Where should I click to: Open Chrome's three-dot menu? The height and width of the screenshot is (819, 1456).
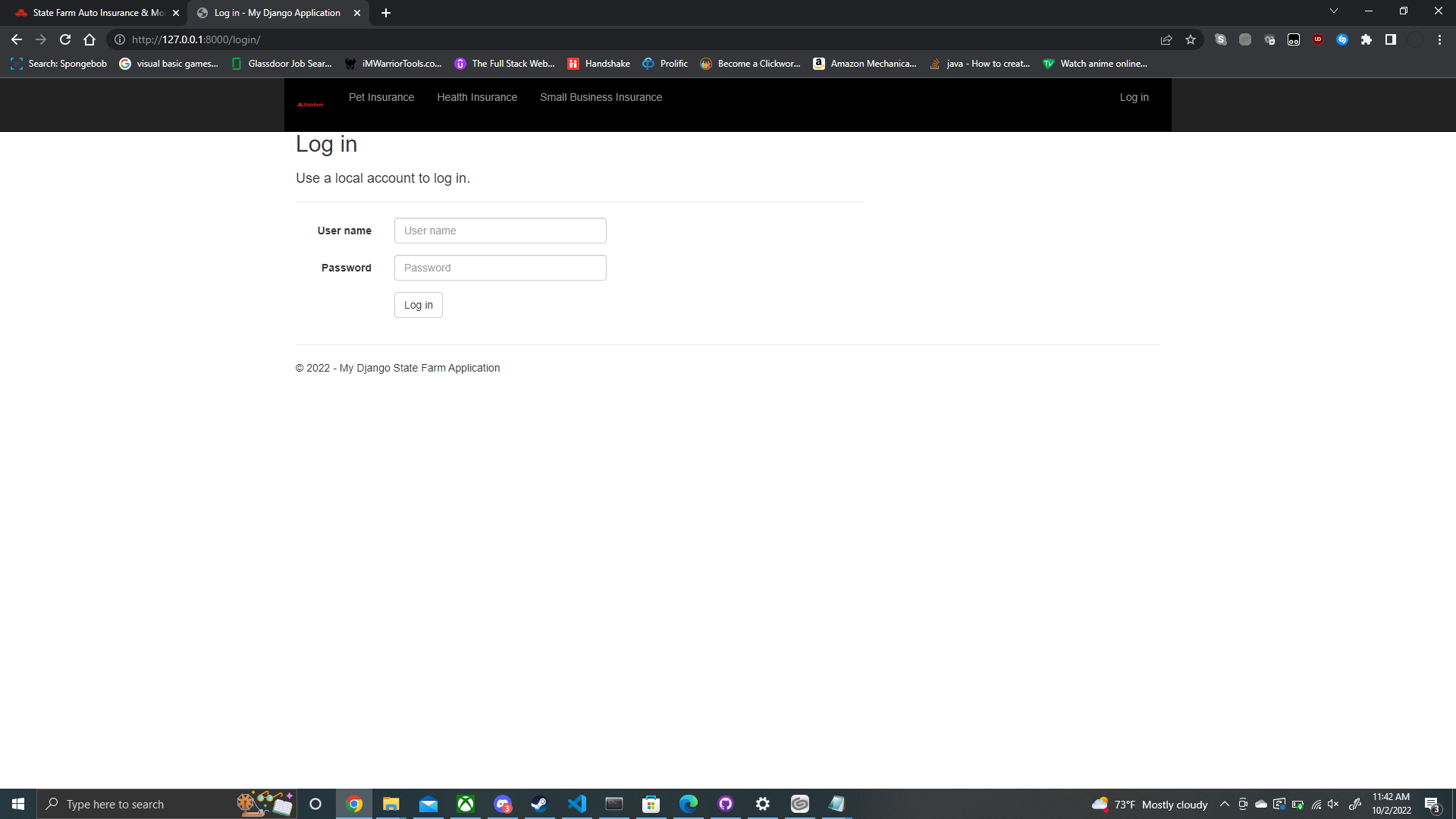coord(1439,39)
